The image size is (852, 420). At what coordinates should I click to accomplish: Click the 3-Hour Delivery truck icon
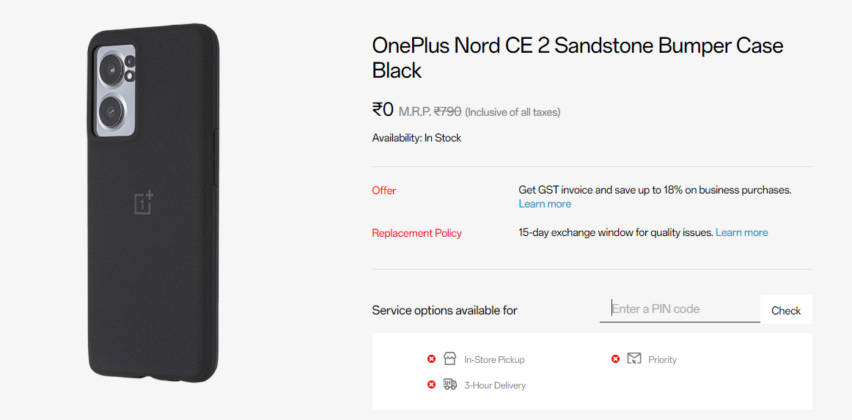(x=450, y=384)
